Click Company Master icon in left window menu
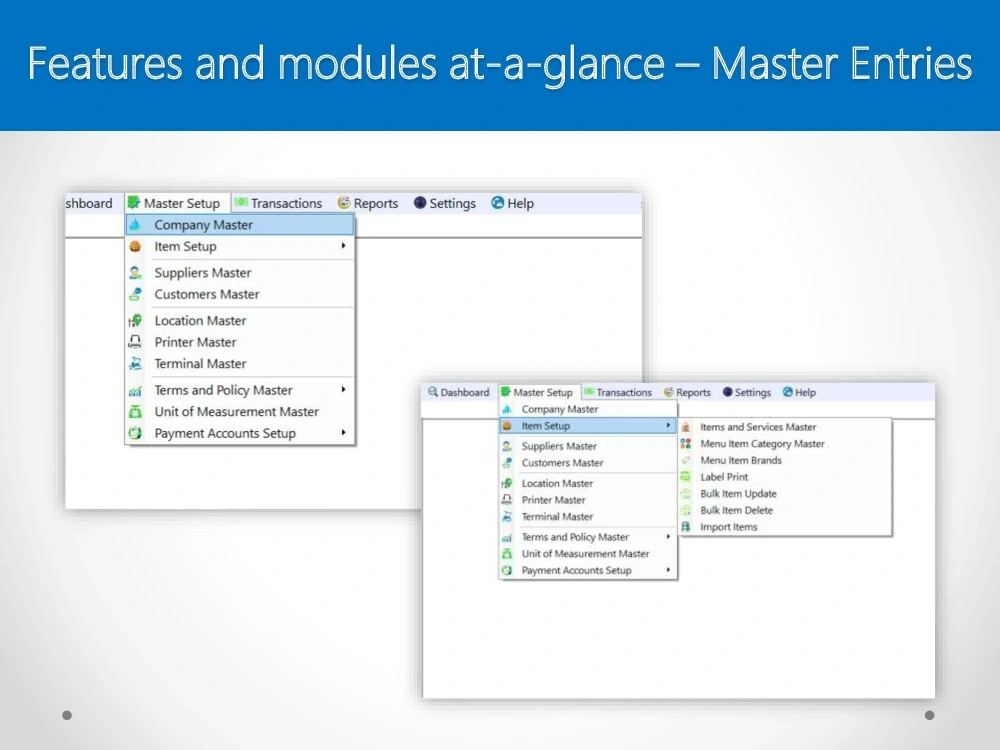Viewport: 1000px width, 750px height. coord(135,225)
